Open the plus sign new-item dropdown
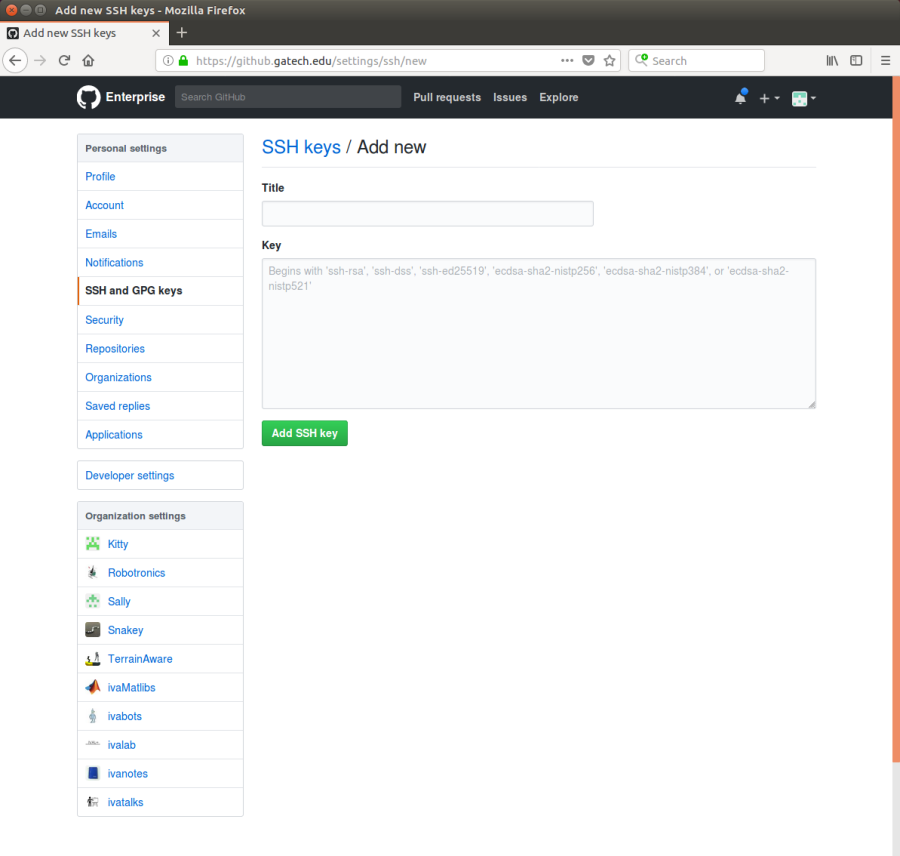Screen dimensions: 900x856 [x=765, y=97]
